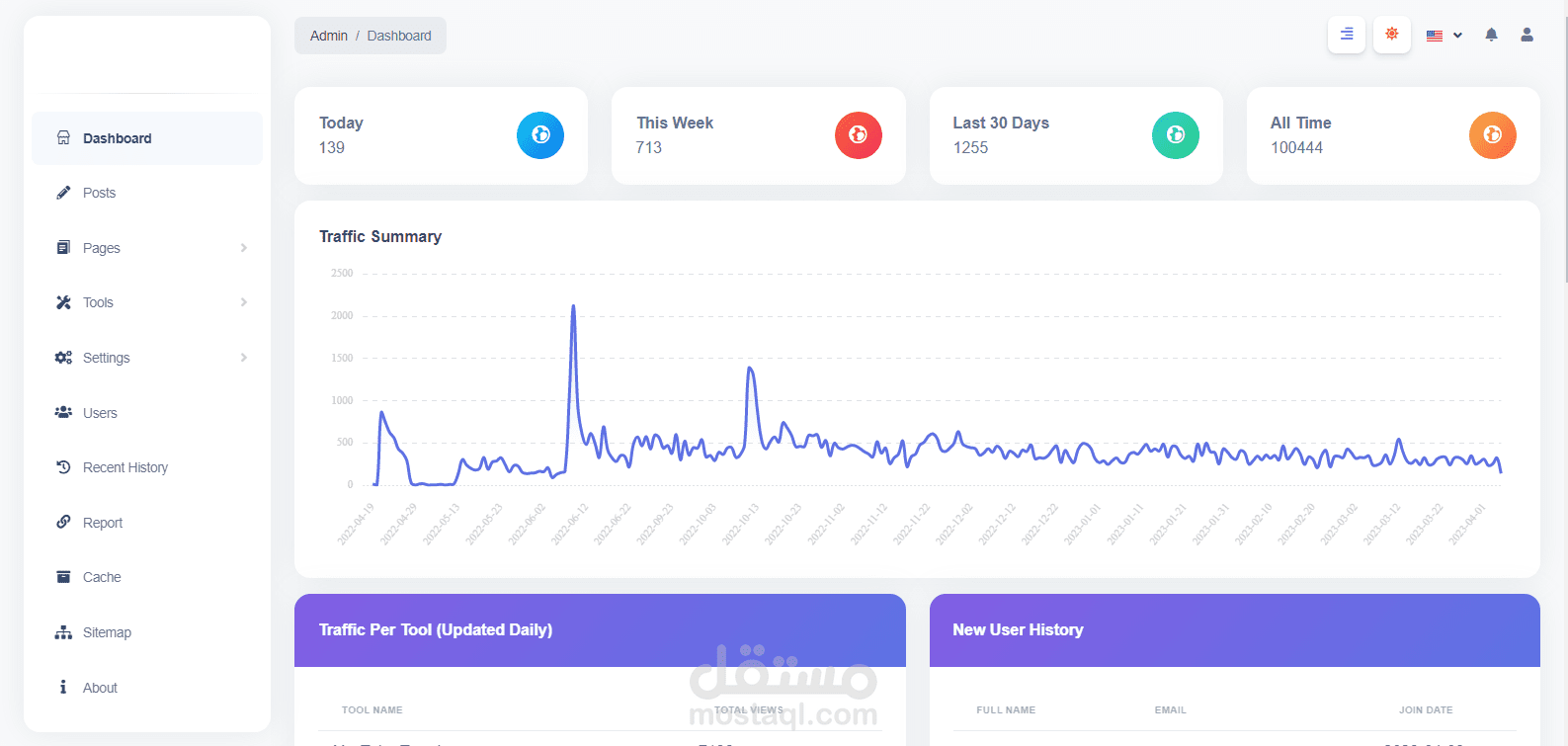Screen dimensions: 1568x746
Task: Click the JOIN DATE column header
Action: 1426,709
